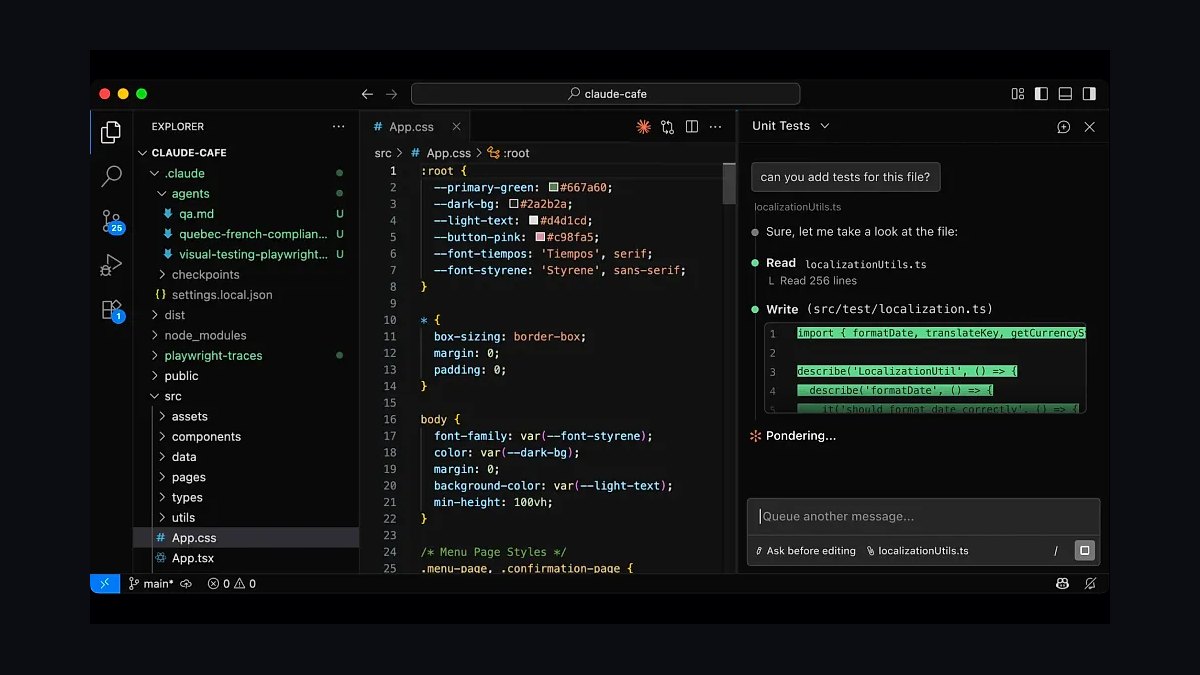Click the Claude spark icon in editor toolbar
This screenshot has height=675, width=1200.
point(643,127)
